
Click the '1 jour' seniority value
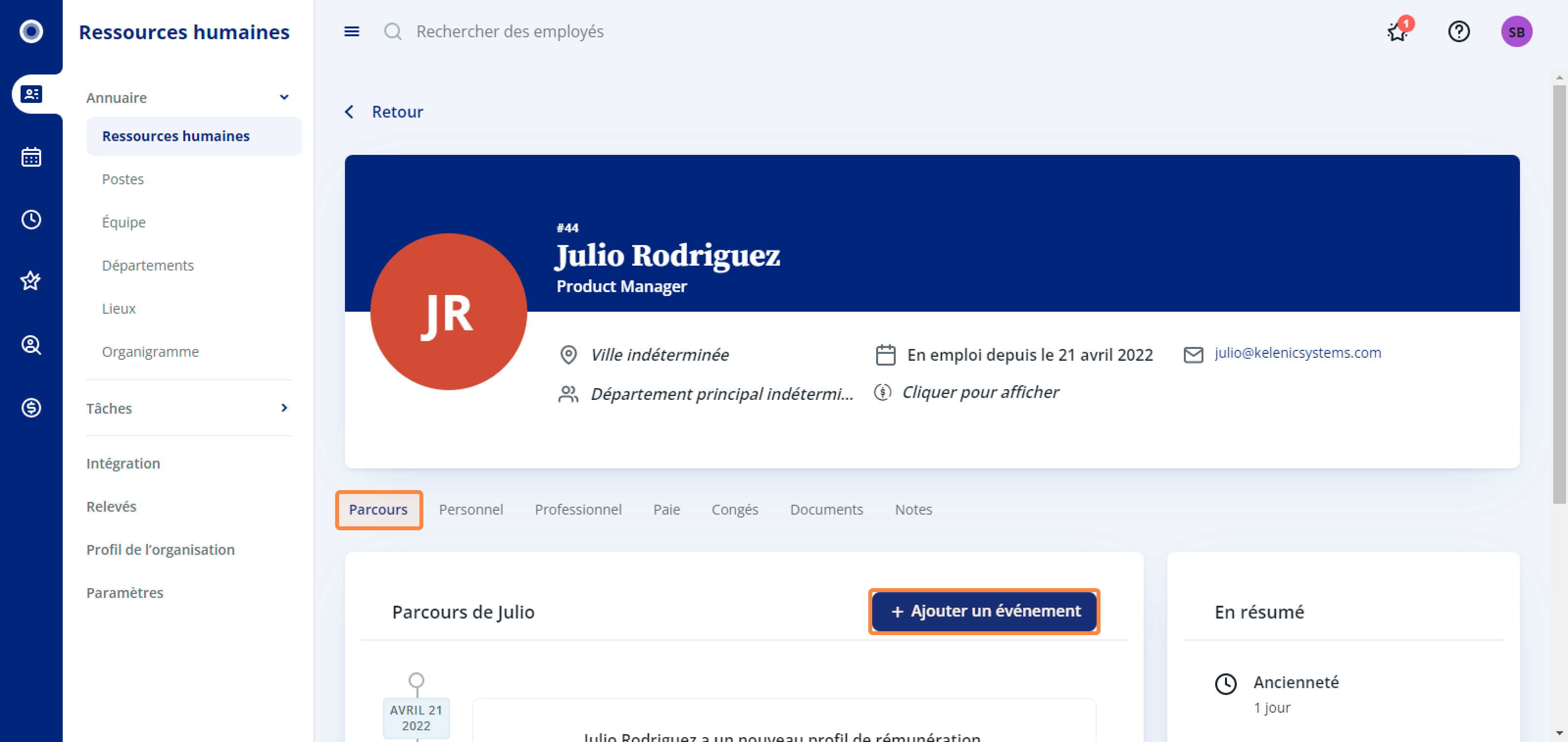(1272, 708)
